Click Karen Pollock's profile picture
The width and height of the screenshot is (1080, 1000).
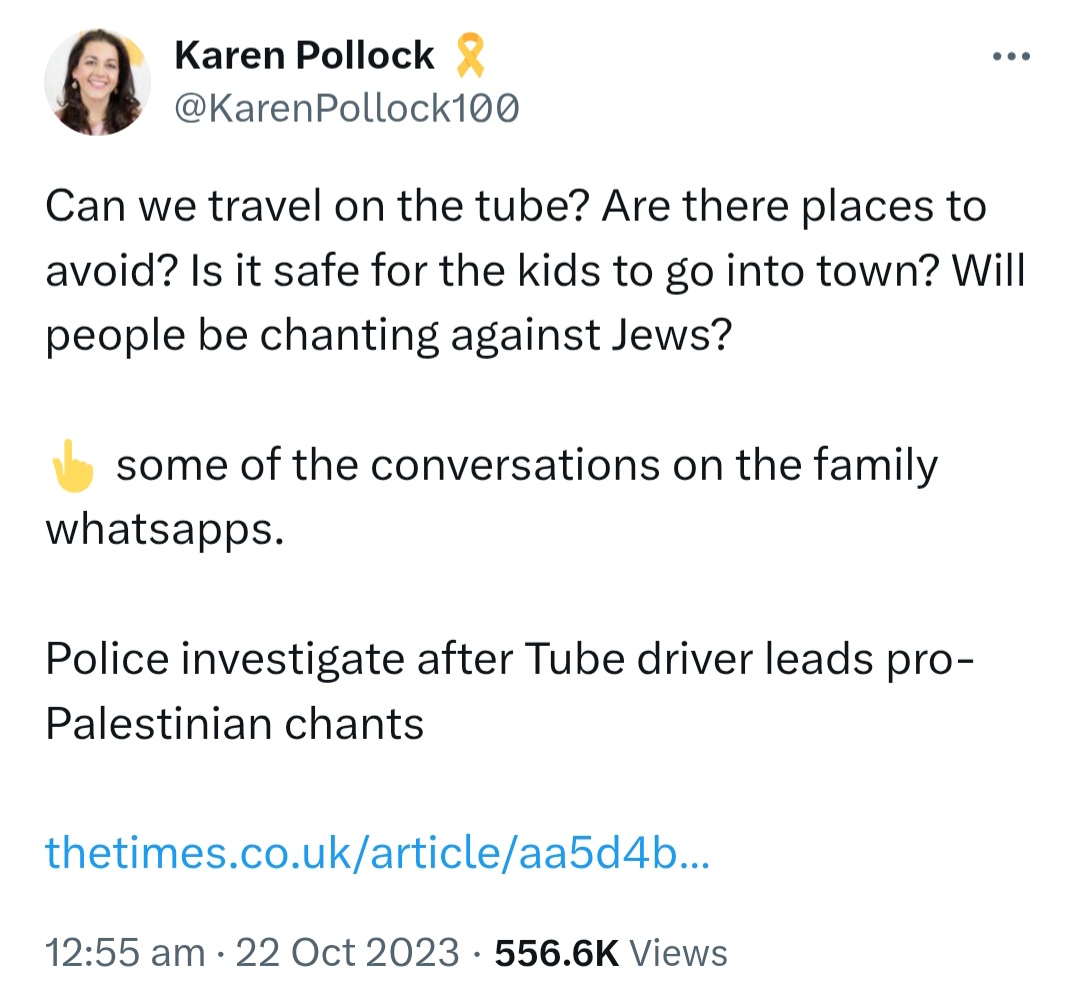pyautogui.click(x=97, y=81)
